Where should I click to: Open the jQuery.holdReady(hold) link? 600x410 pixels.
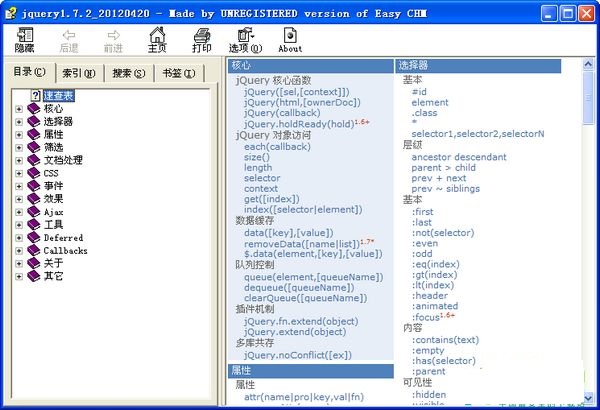pos(299,124)
